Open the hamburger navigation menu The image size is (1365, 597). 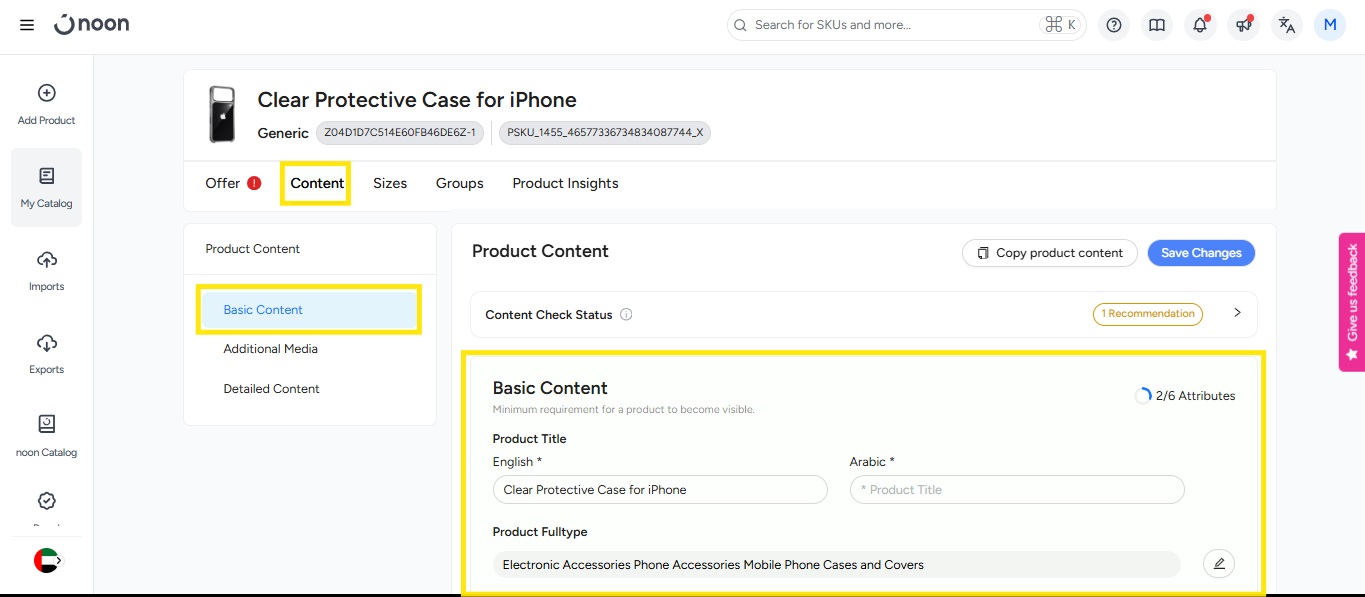pos(27,25)
